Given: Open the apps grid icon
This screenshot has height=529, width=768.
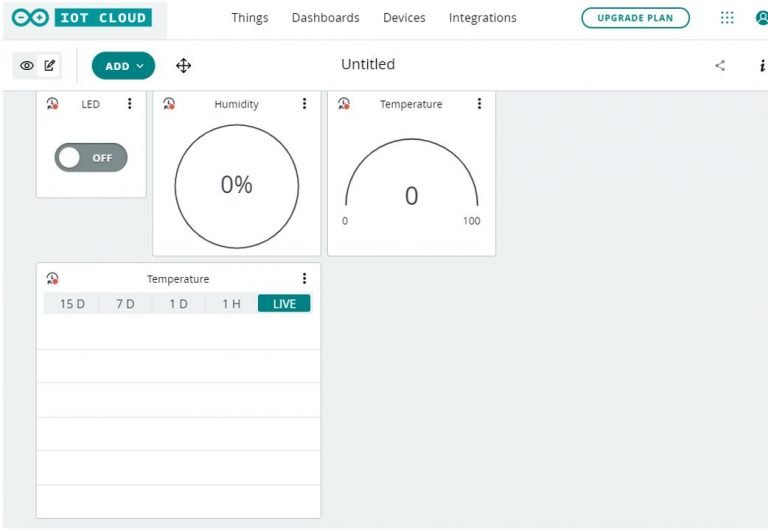Looking at the screenshot, I should click(x=727, y=18).
